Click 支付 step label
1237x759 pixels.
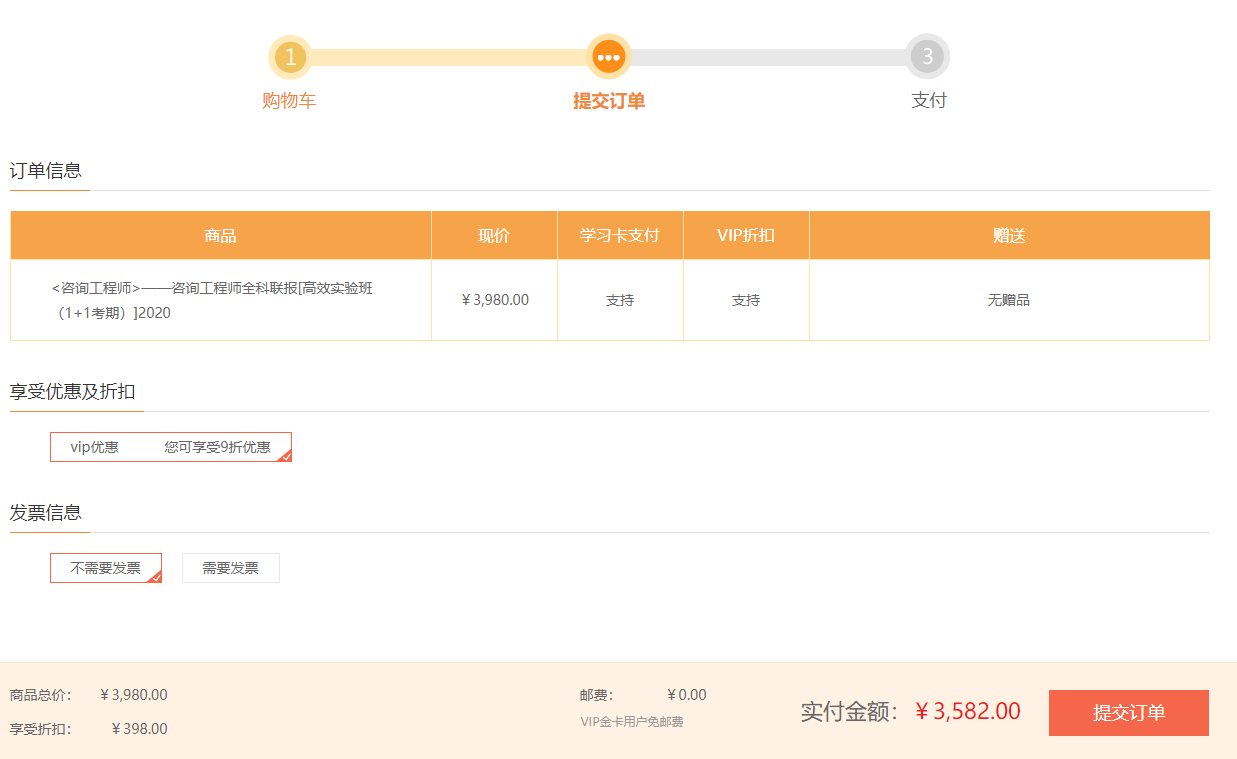[x=928, y=101]
